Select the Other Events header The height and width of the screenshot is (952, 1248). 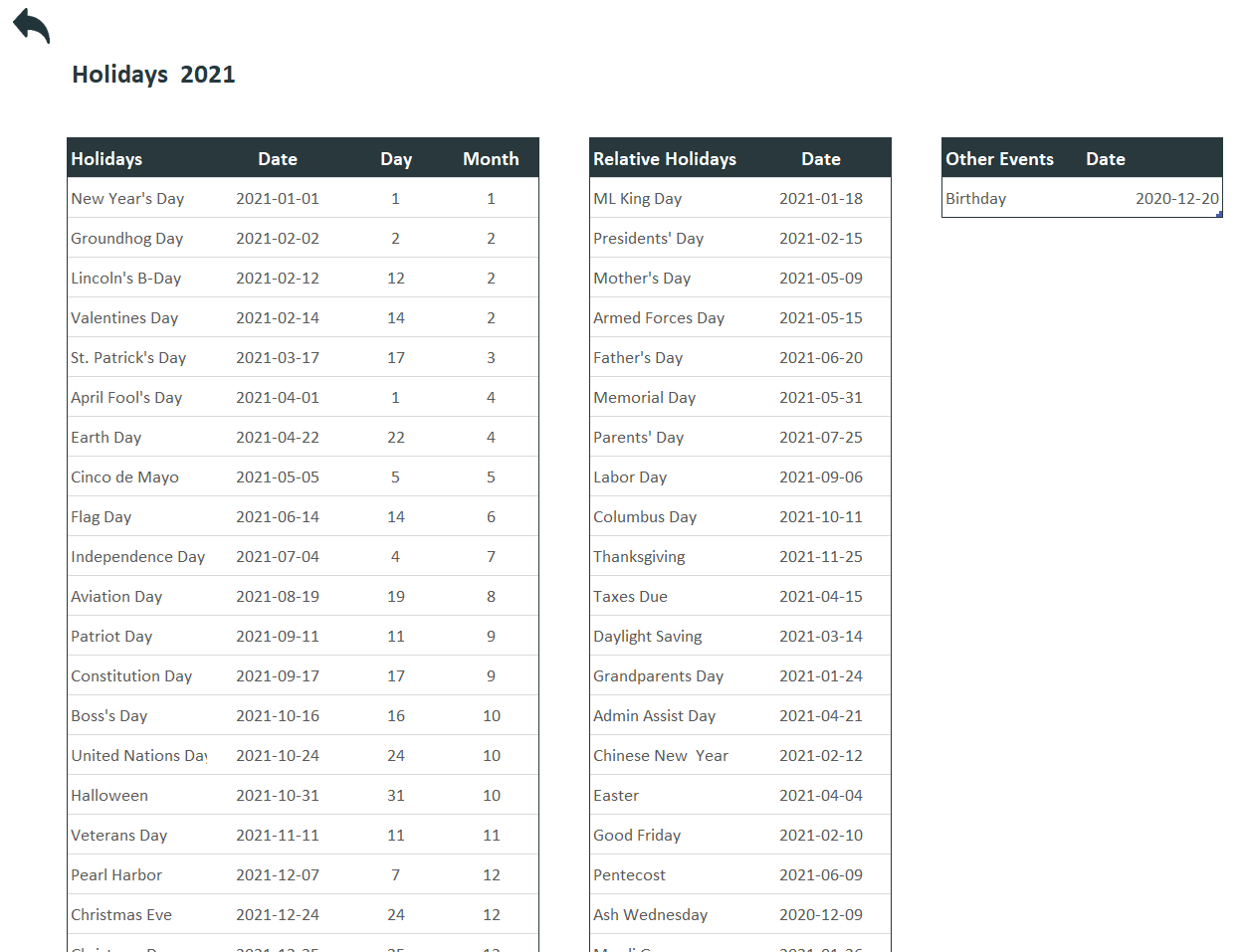click(x=999, y=159)
